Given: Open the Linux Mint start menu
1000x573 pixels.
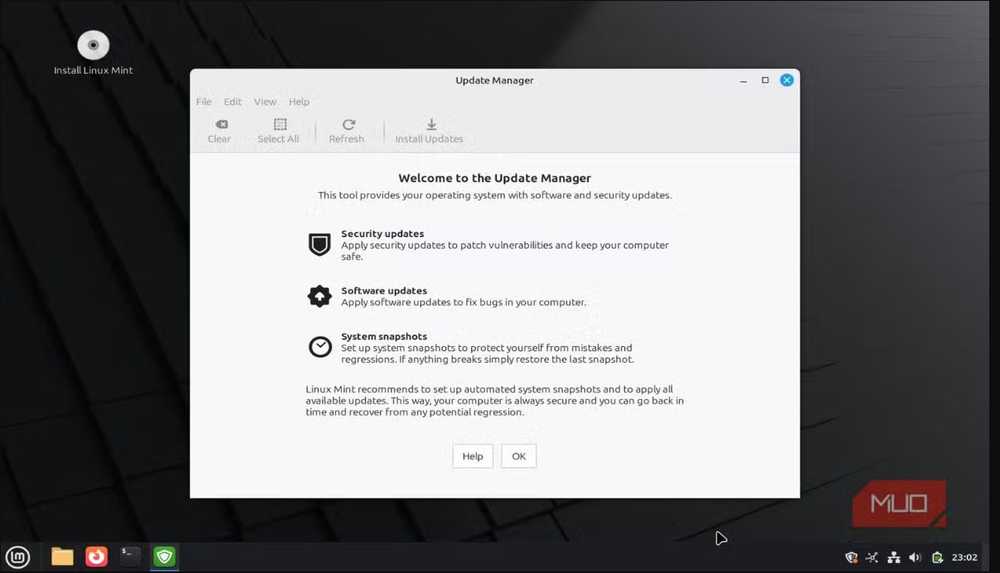Looking at the screenshot, I should point(18,557).
